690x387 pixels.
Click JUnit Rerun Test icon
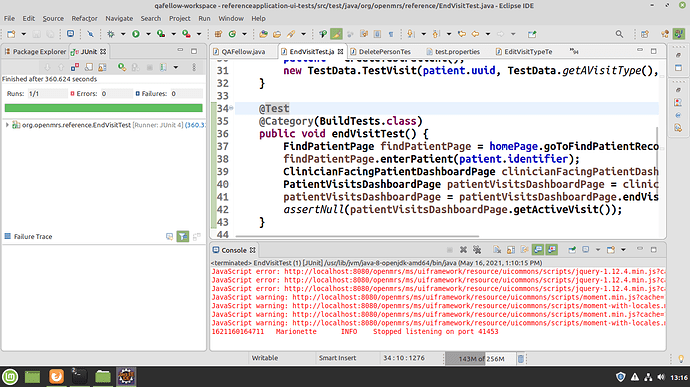pos(122,67)
